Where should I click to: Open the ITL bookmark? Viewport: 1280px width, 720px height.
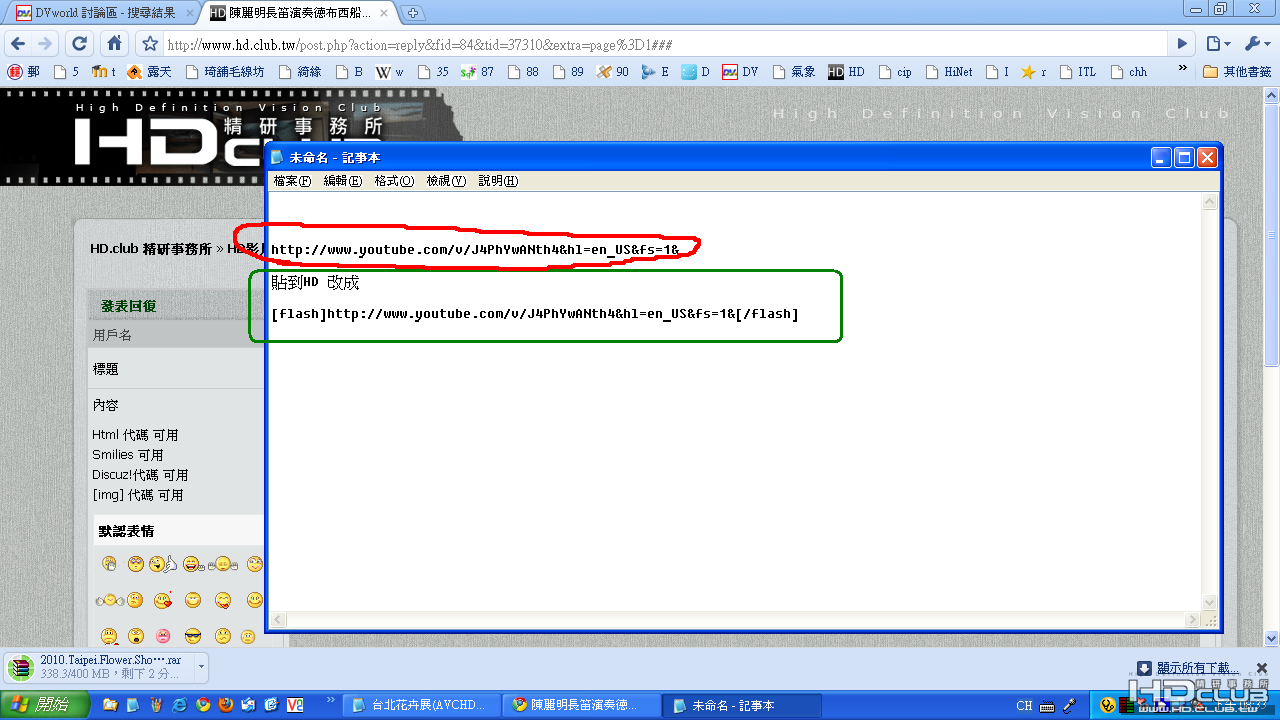(1078, 72)
